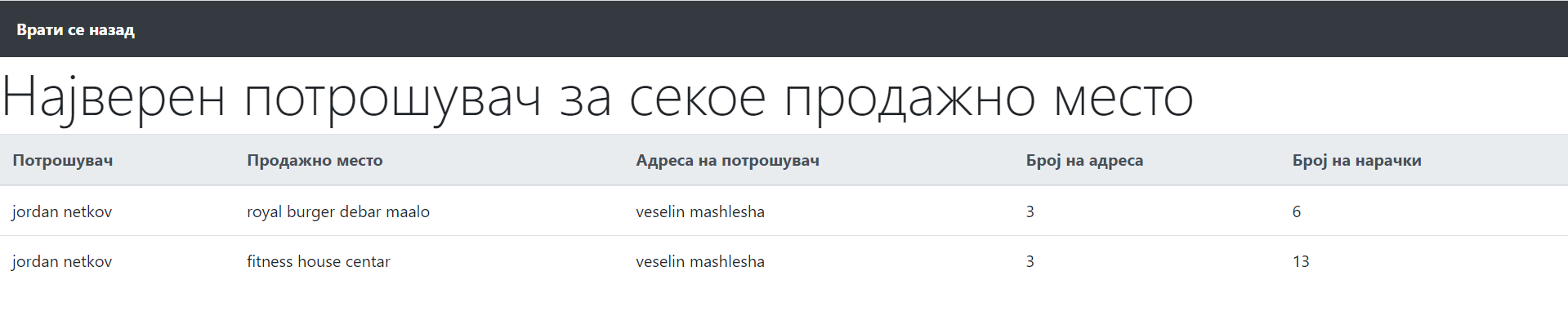Click 'jordan netkov' in the fitness house row
The image size is (1568, 329).
click(62, 262)
